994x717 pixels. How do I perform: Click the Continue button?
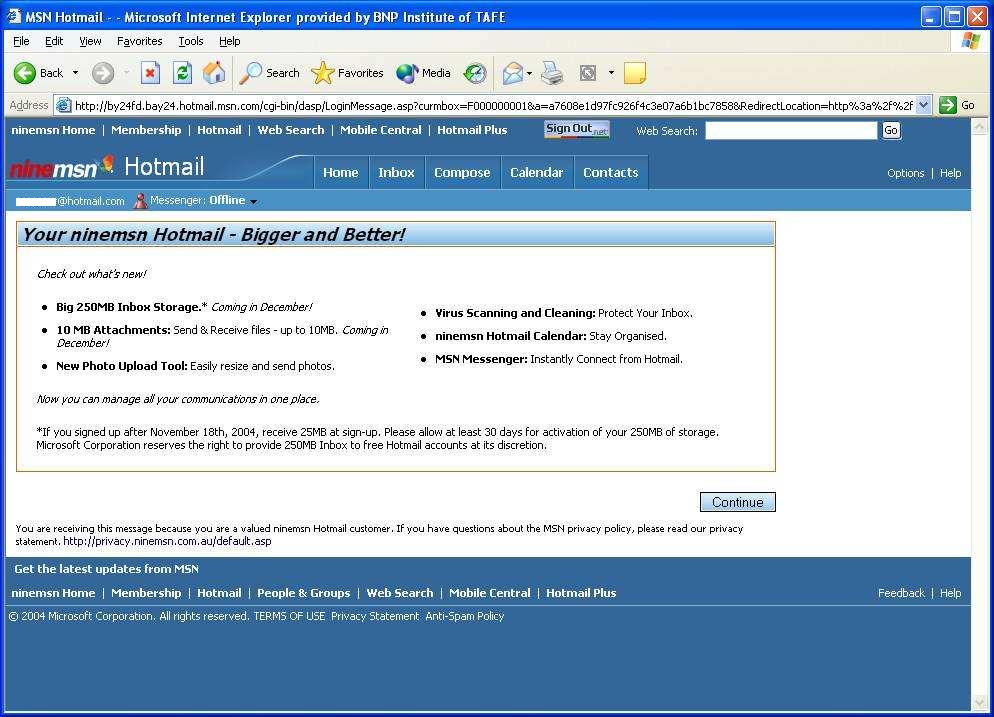737,501
